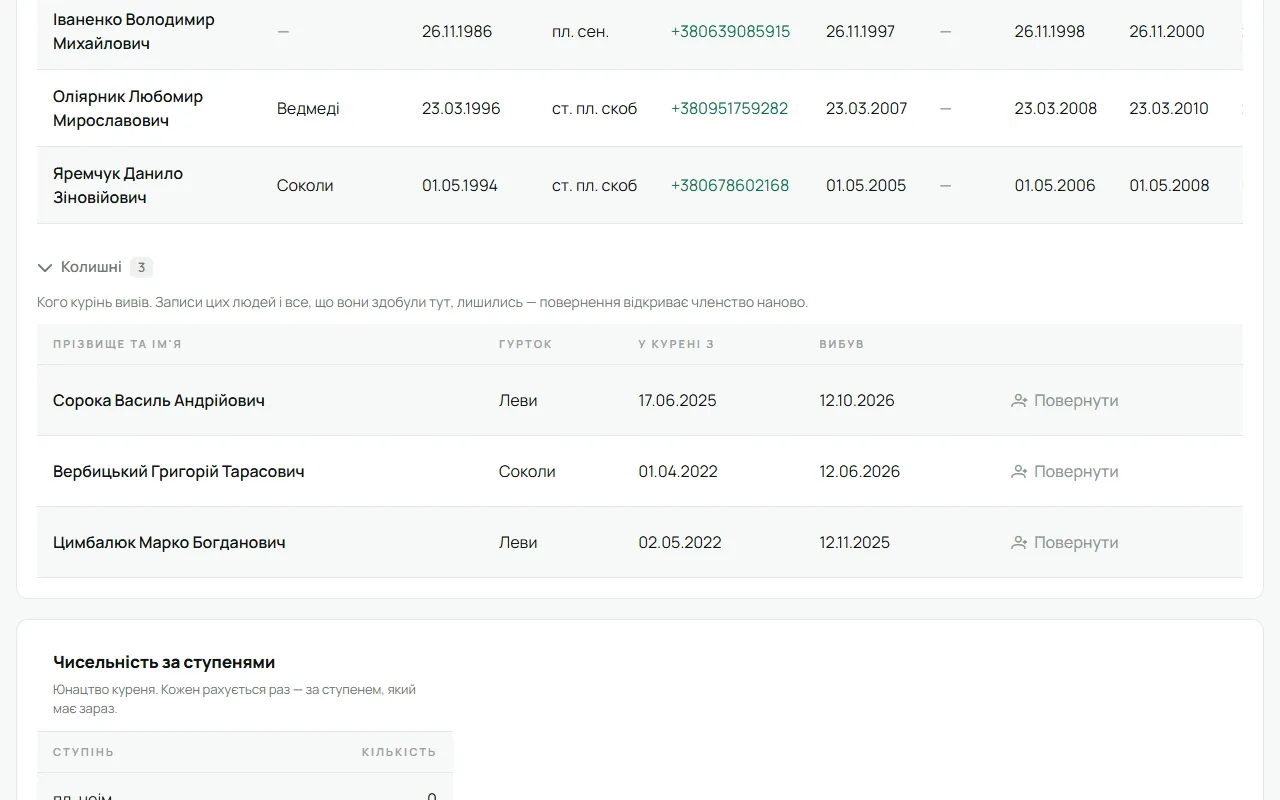Click restore icon for Сорока Василь Андрійович
The width and height of the screenshot is (1280, 800).
tap(1019, 400)
